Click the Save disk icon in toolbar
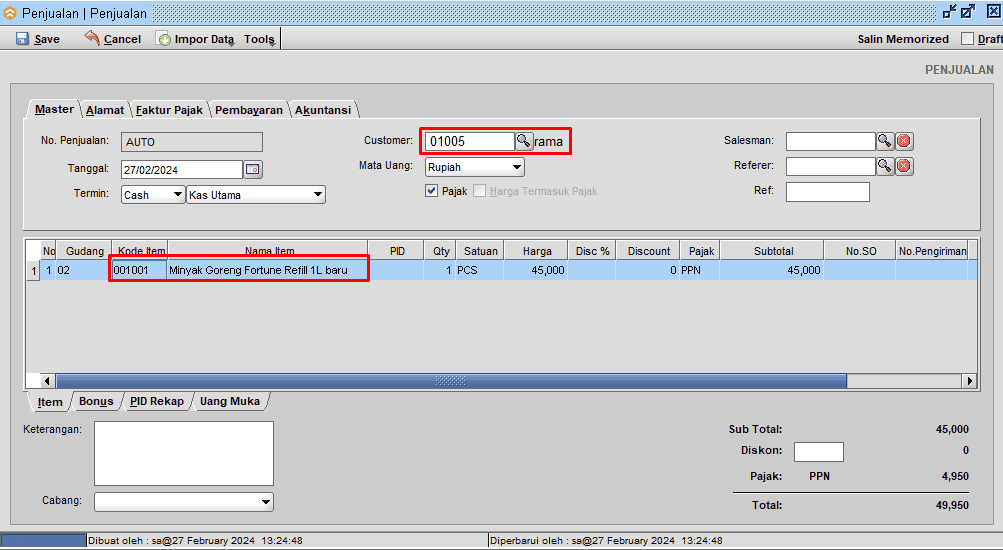Image resolution: width=1003 pixels, height=550 pixels. 22,39
